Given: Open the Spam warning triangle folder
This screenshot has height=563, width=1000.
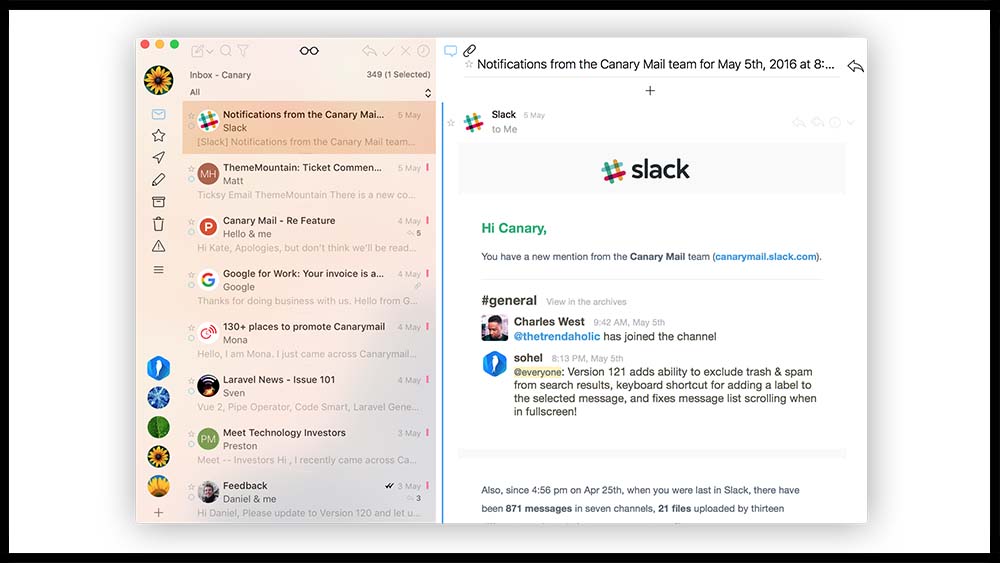Looking at the screenshot, I should tap(158, 246).
